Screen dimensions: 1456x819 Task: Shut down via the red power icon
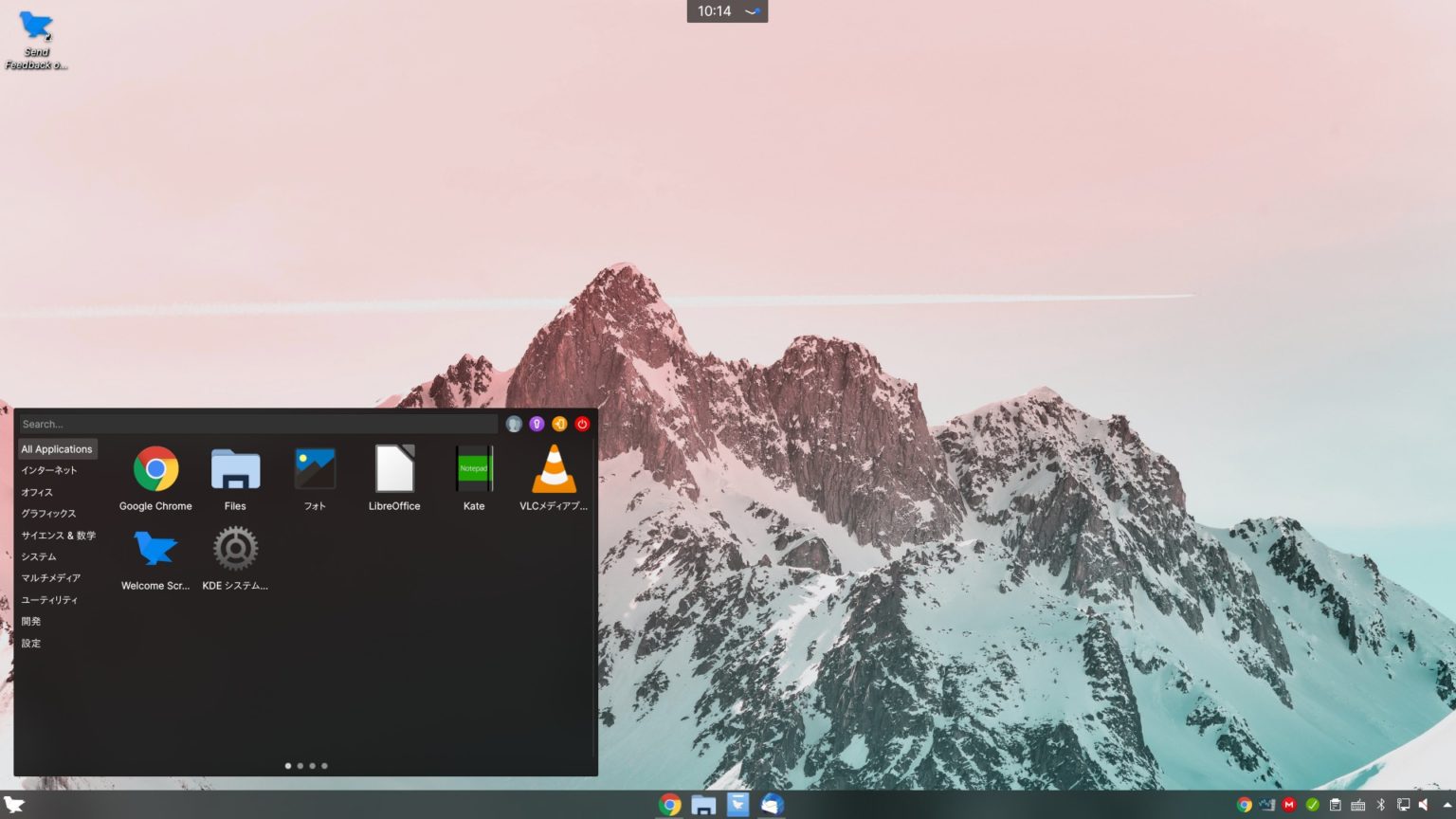point(582,424)
